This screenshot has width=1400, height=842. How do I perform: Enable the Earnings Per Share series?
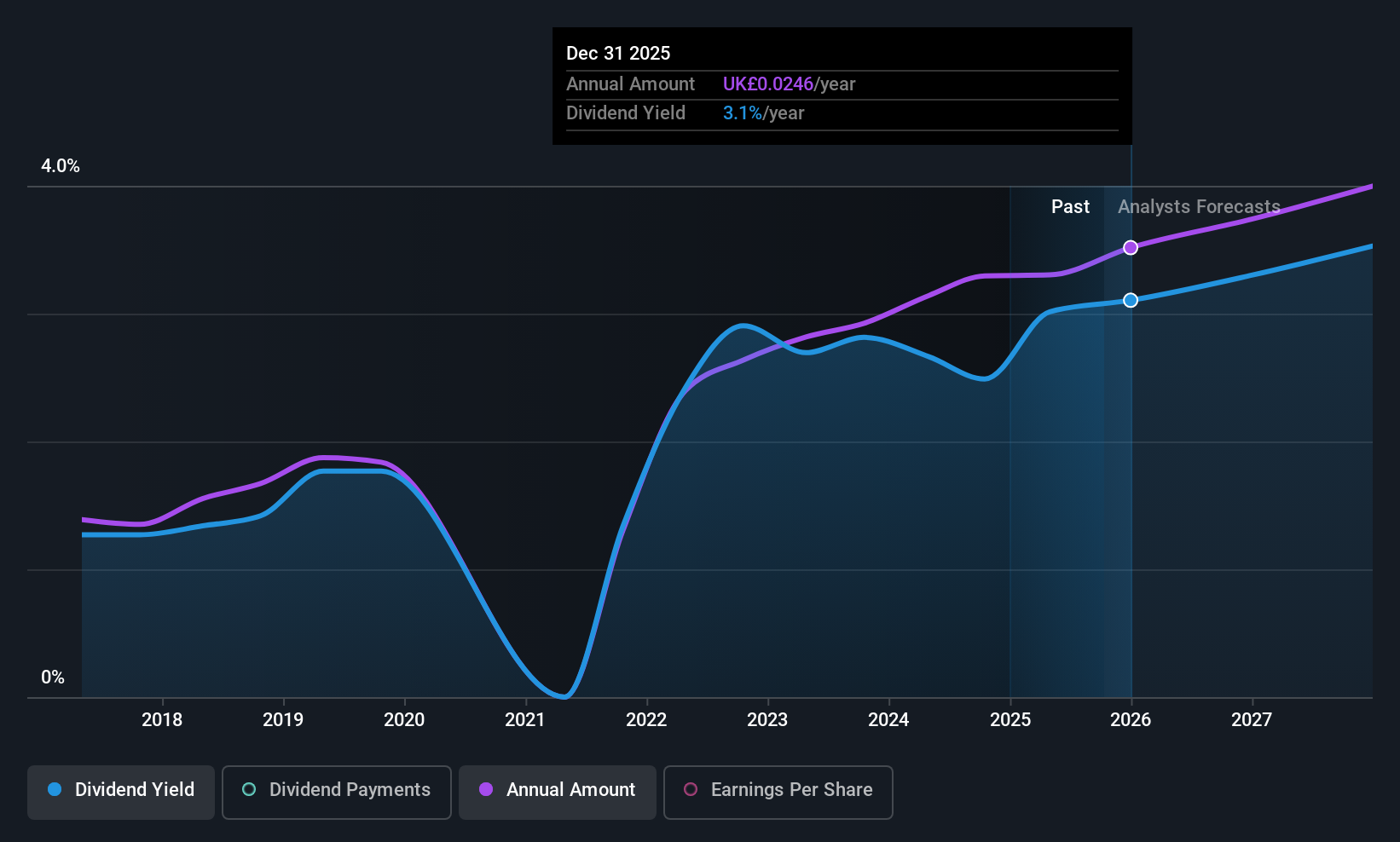778,793
